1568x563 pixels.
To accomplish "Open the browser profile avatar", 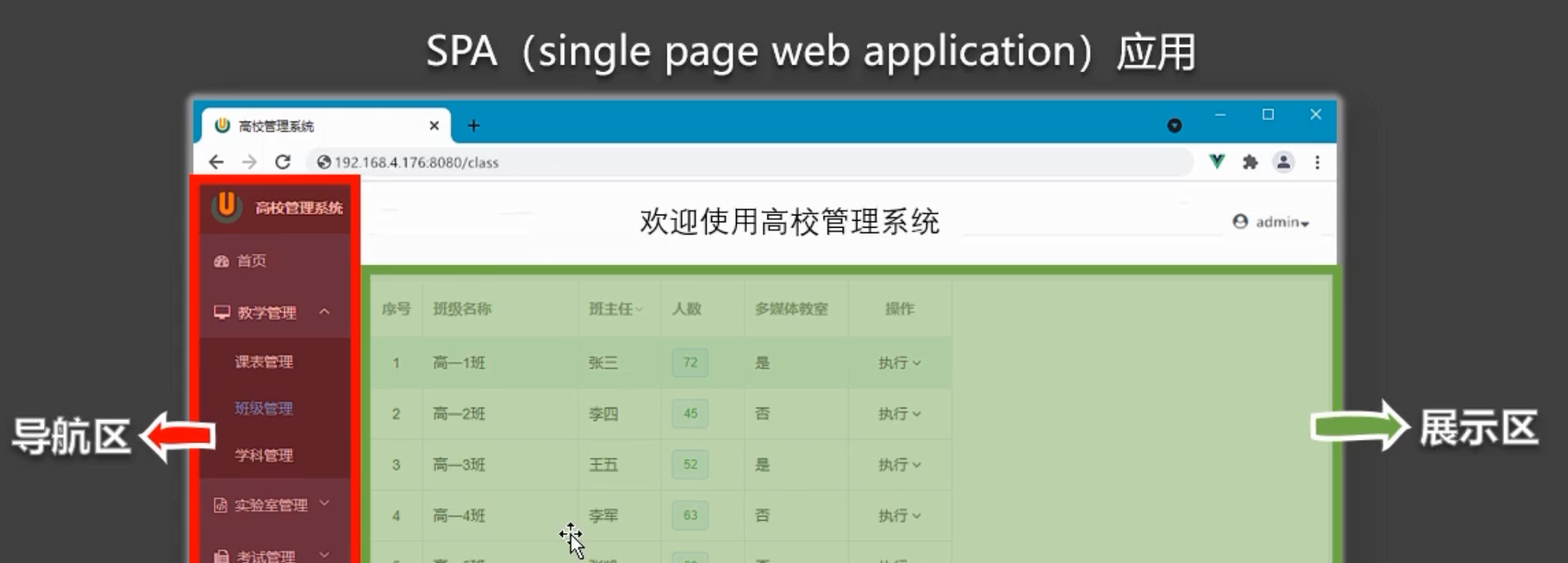I will coord(1283,162).
